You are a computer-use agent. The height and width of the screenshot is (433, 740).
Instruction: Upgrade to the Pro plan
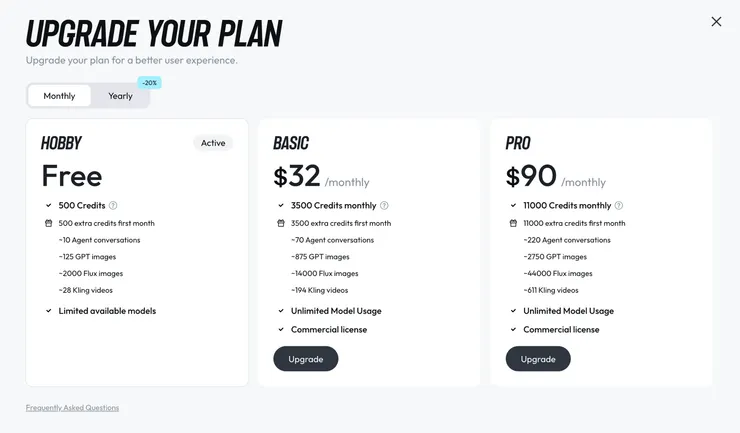tap(538, 359)
